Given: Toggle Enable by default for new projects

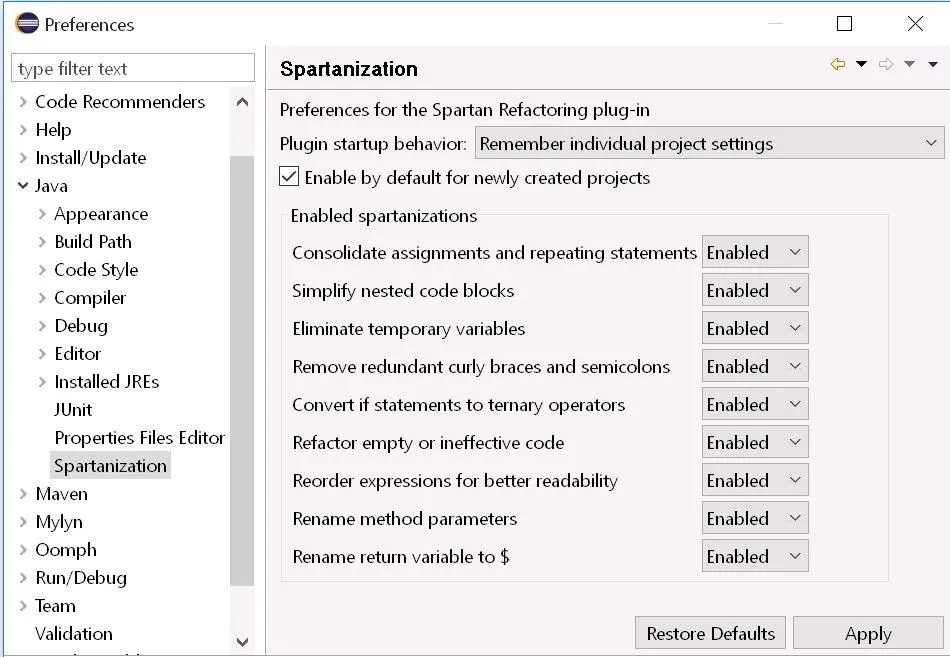Looking at the screenshot, I should (289, 177).
